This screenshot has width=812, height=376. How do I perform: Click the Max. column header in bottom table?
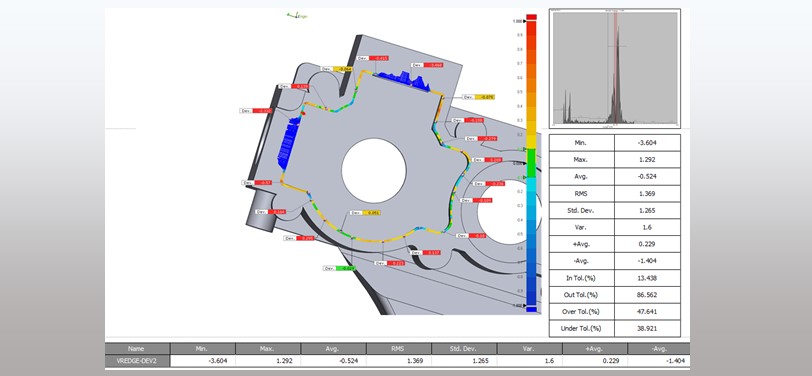pyautogui.click(x=268, y=349)
